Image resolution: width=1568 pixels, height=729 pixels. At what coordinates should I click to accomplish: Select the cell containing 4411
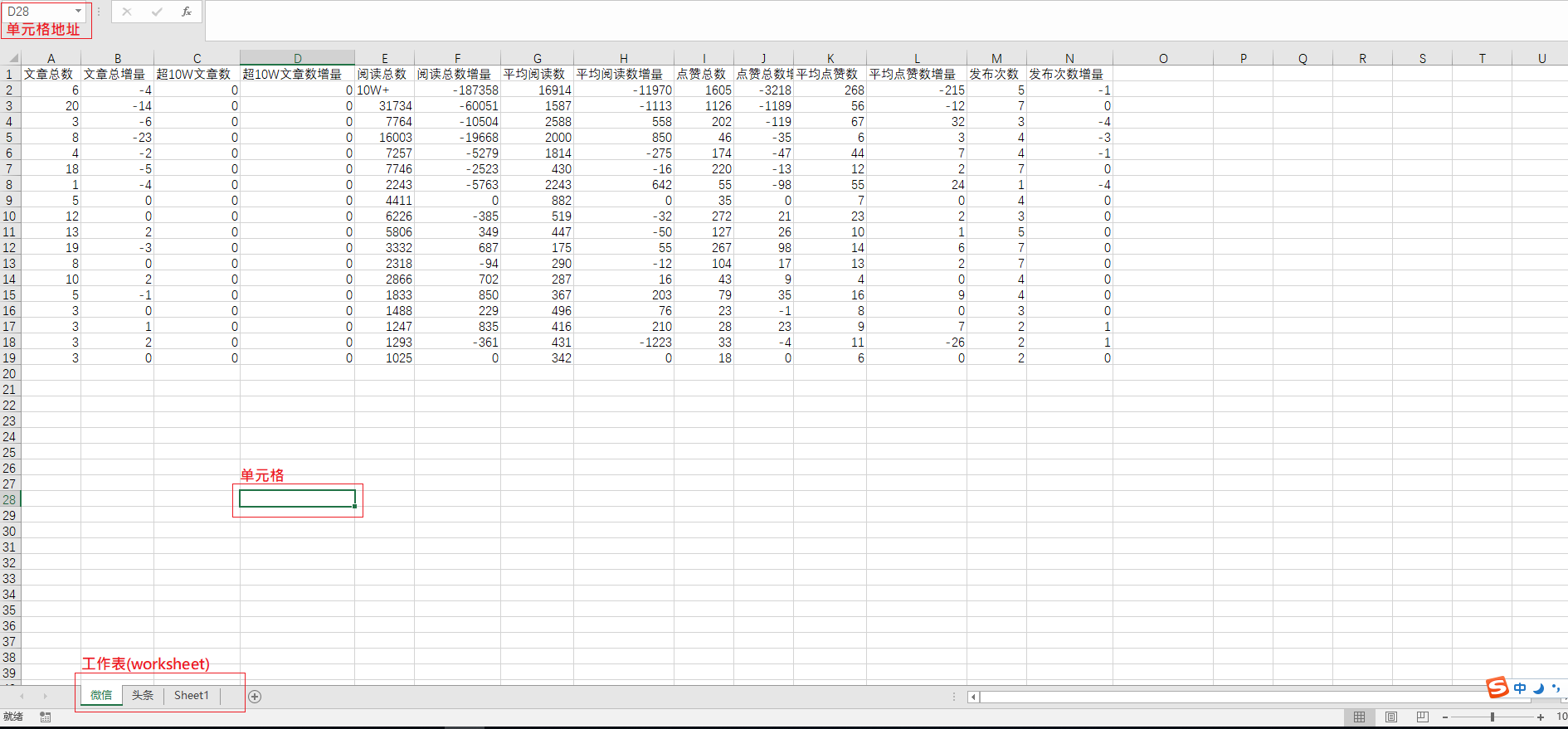(x=385, y=201)
